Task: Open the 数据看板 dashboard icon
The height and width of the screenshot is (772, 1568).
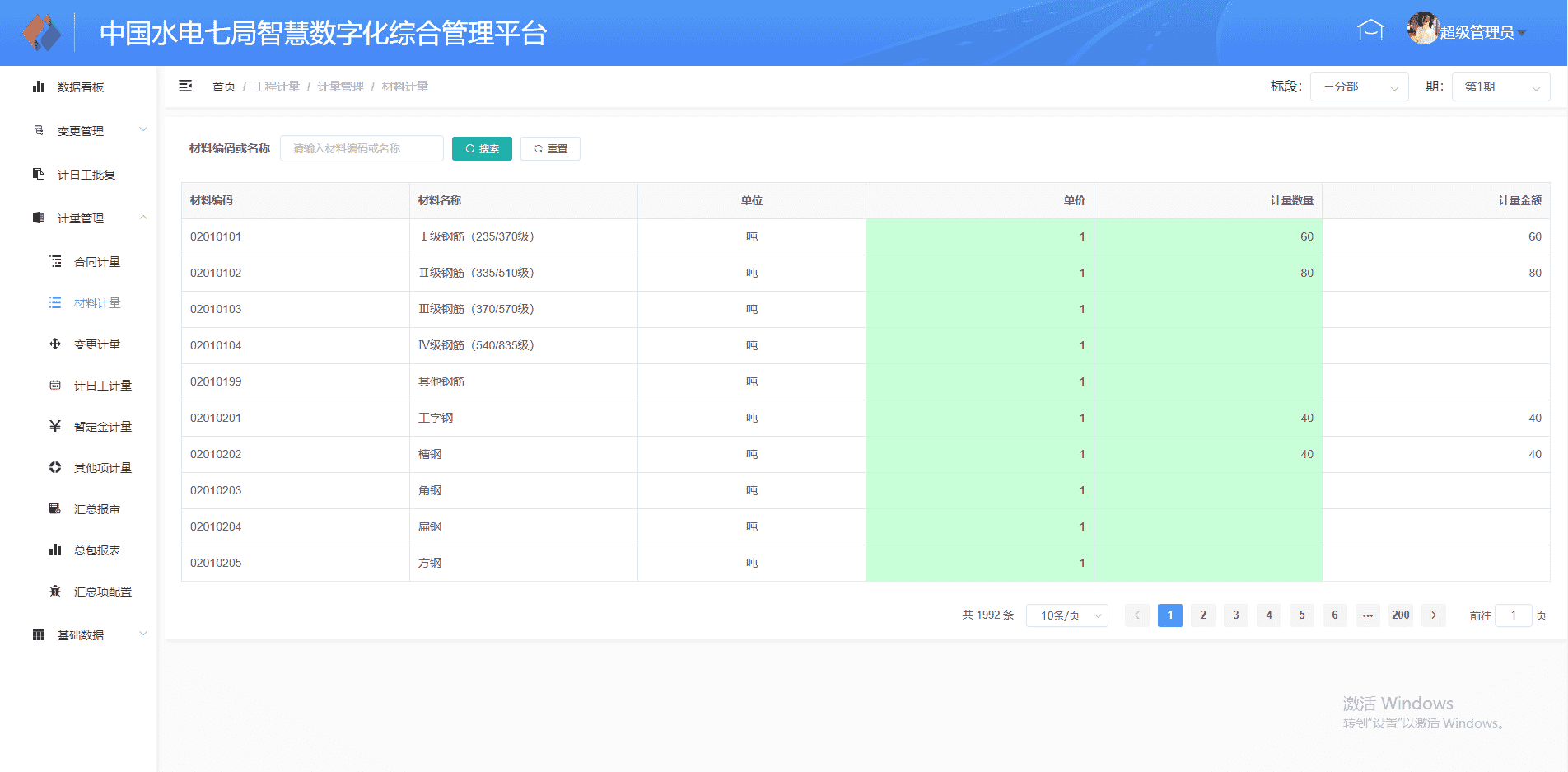Action: click(x=39, y=87)
